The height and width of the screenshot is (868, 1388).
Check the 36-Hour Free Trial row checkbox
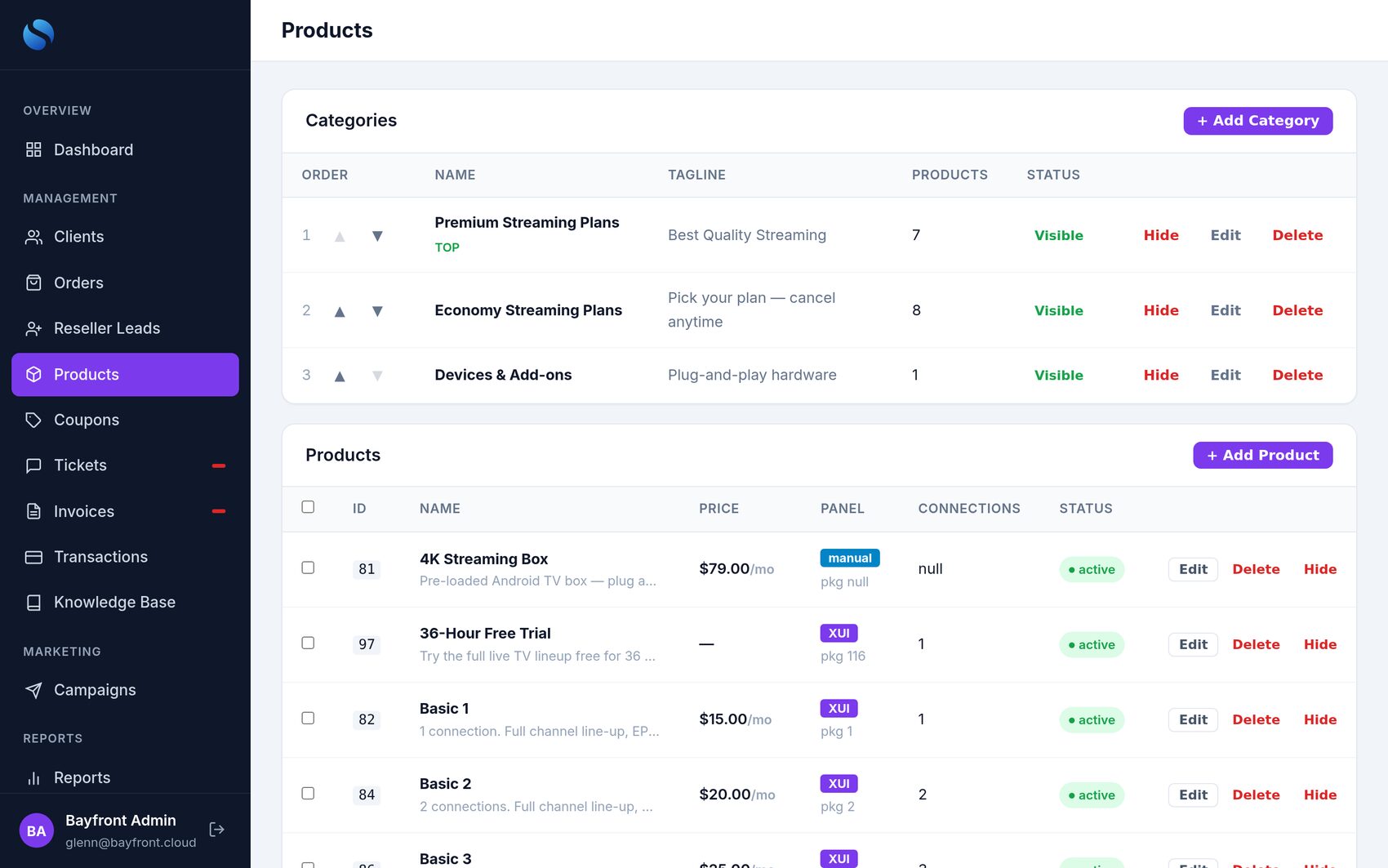(308, 643)
